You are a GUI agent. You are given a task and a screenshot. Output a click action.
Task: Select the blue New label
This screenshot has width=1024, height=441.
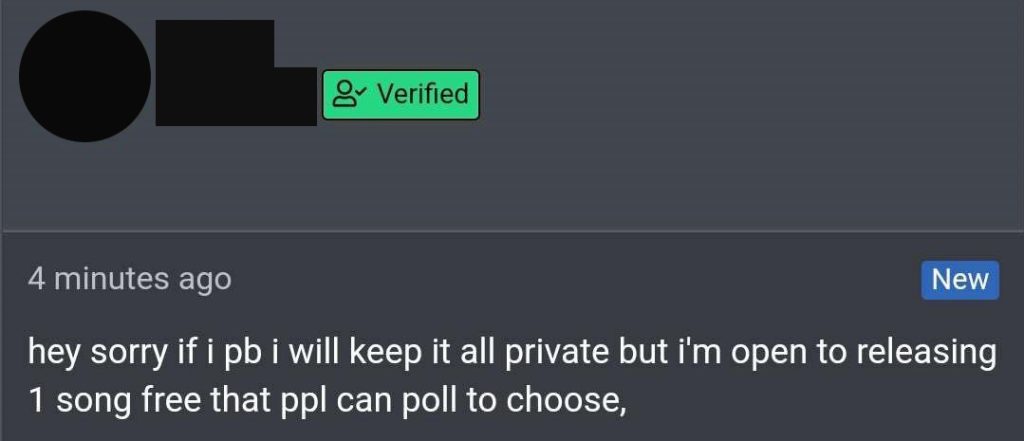point(960,280)
